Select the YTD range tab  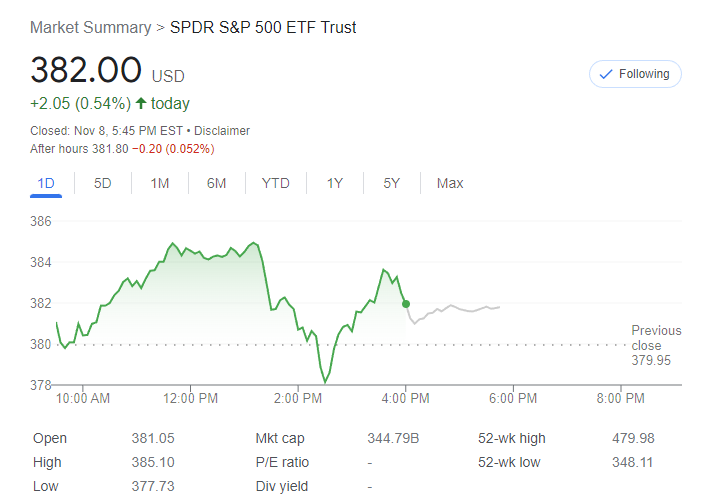(275, 183)
